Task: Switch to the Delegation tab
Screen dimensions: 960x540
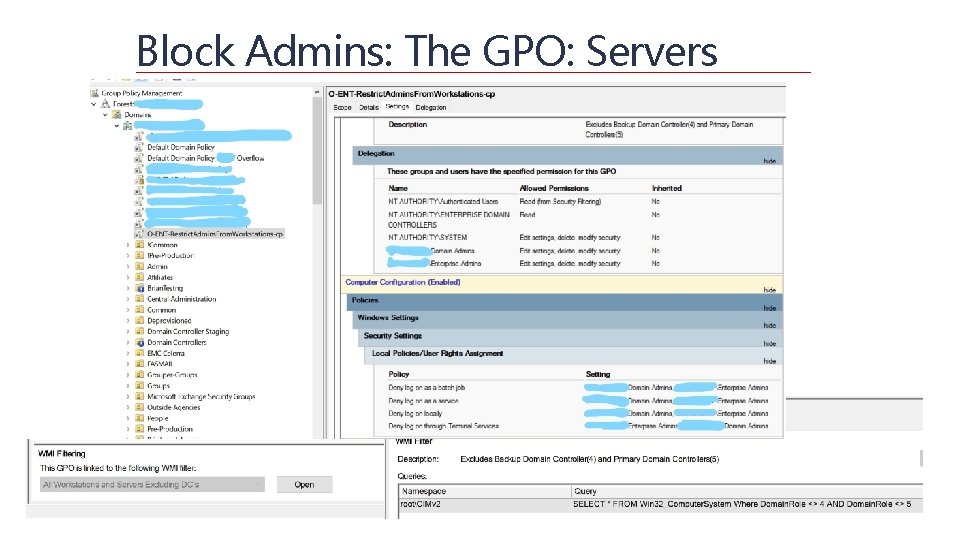Action: 430,107
